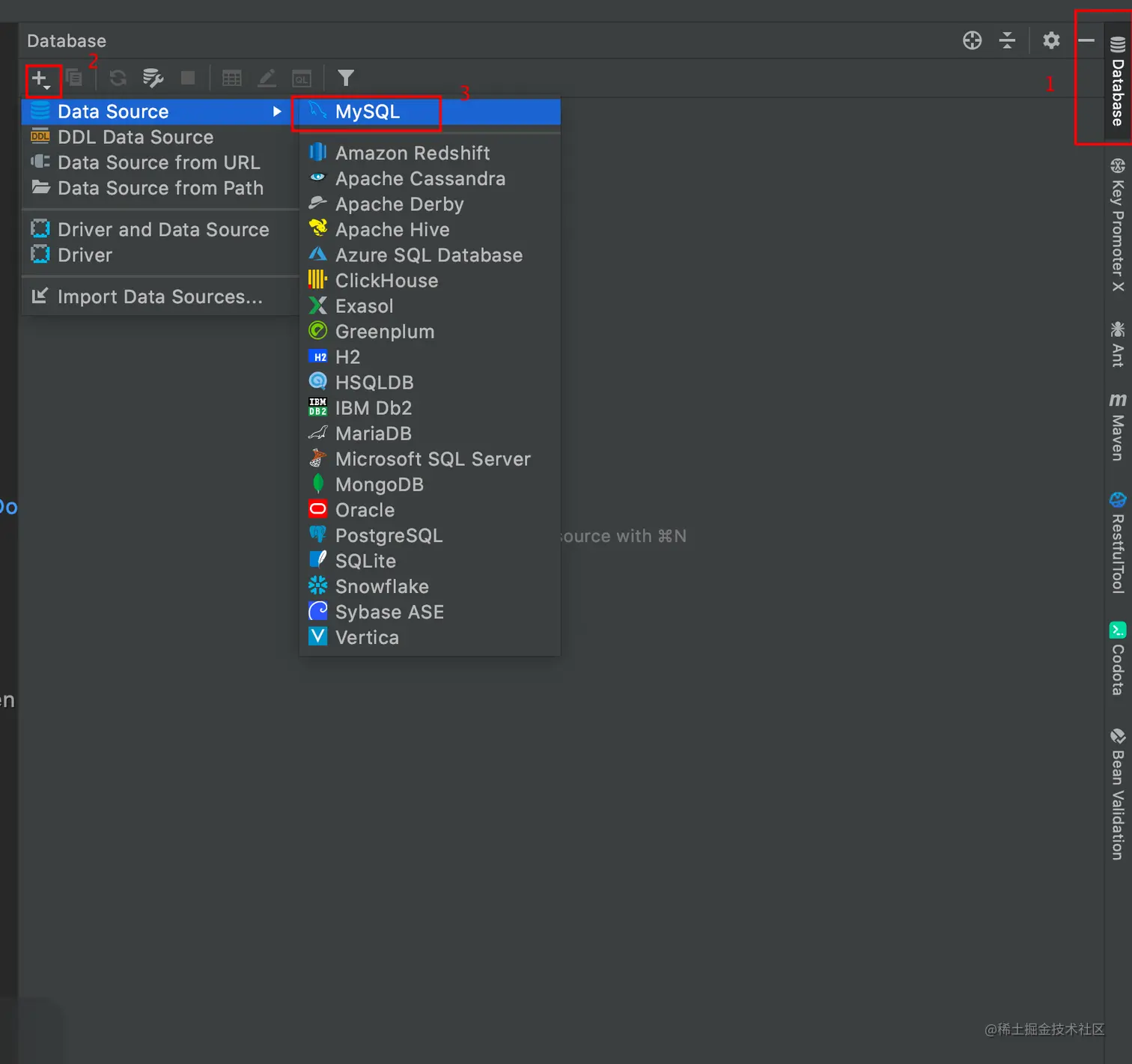Choose the Driver menu entry

(x=160, y=255)
